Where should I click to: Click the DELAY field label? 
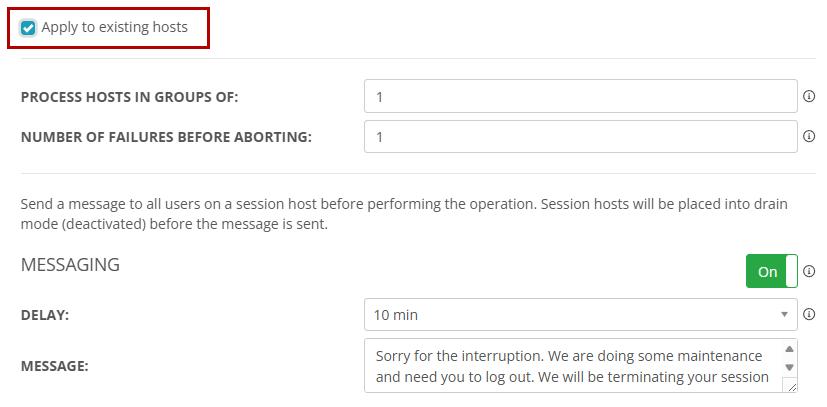[x=44, y=315]
